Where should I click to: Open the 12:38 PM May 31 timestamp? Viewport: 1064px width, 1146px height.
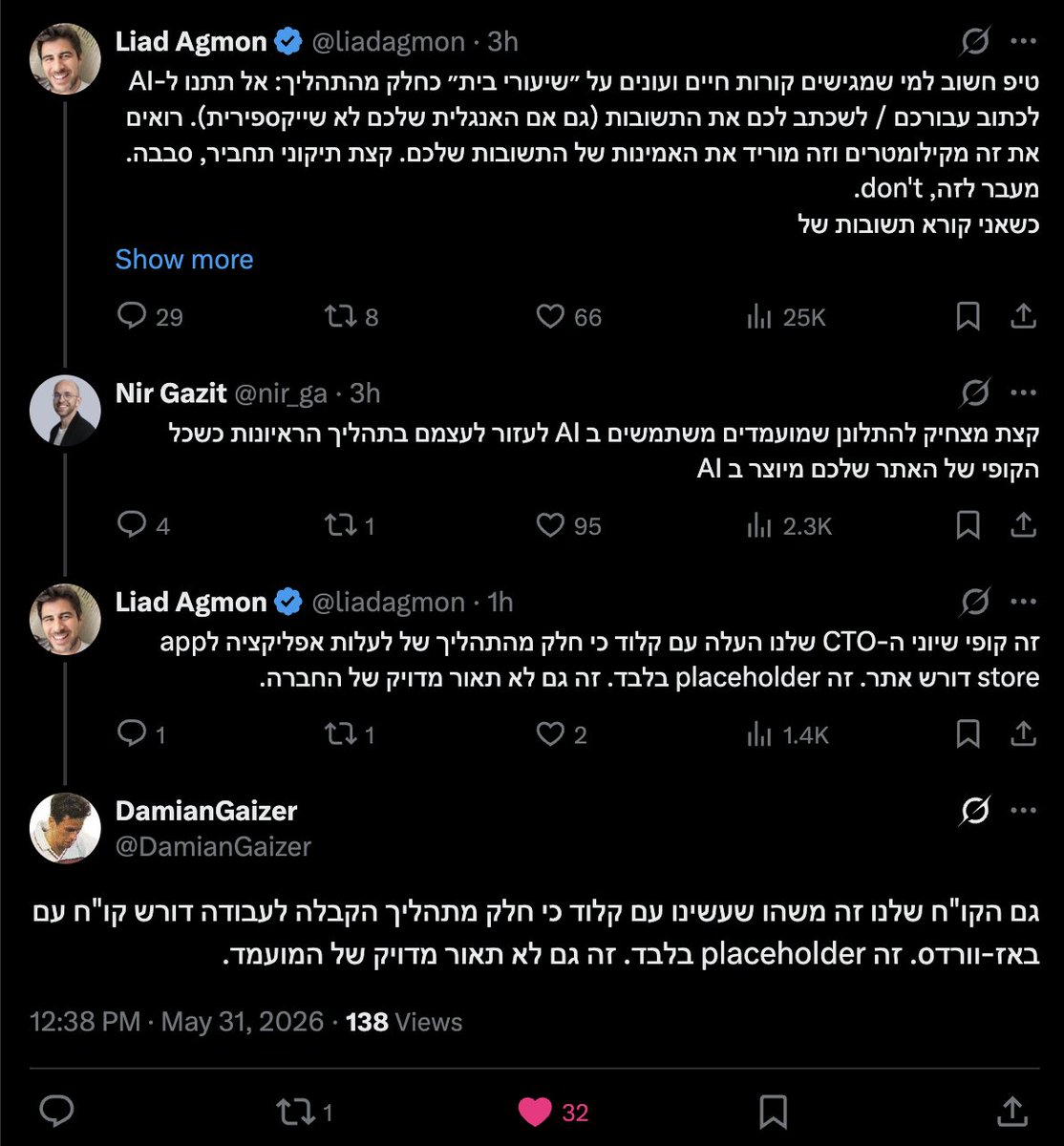[x=177, y=1022]
